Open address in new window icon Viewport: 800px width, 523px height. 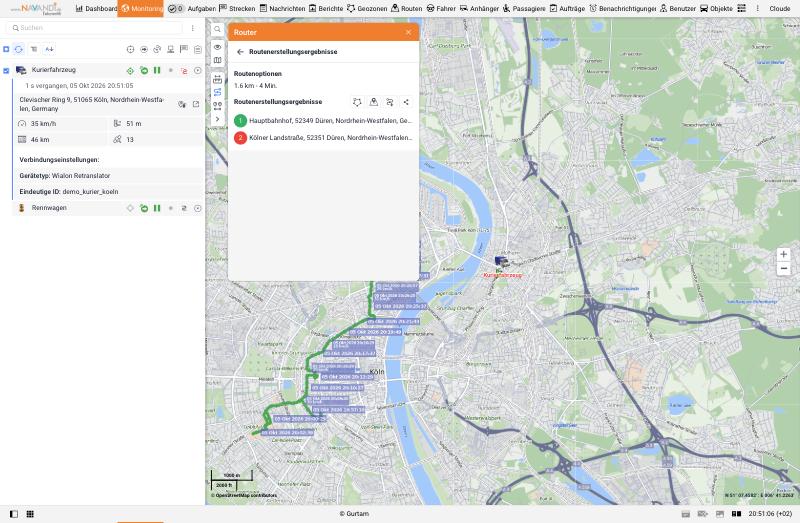(196, 104)
